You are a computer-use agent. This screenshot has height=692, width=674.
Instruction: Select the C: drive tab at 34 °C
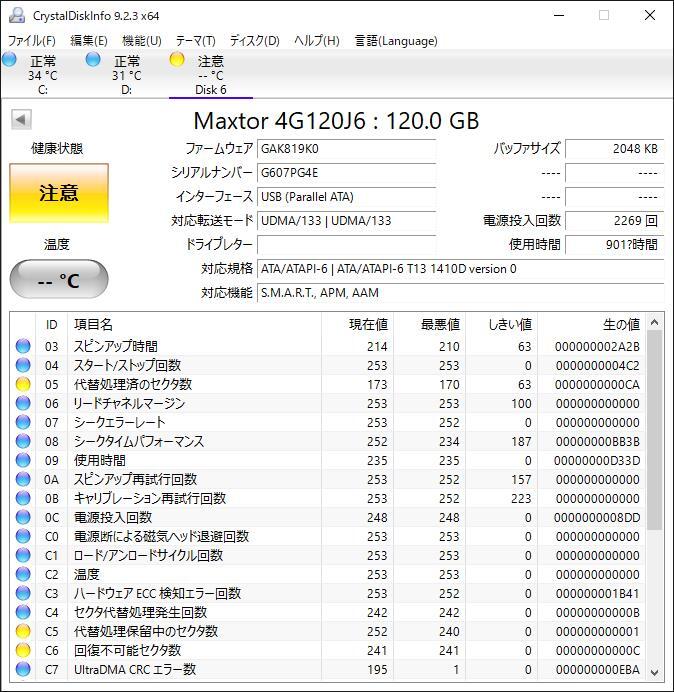[42, 75]
